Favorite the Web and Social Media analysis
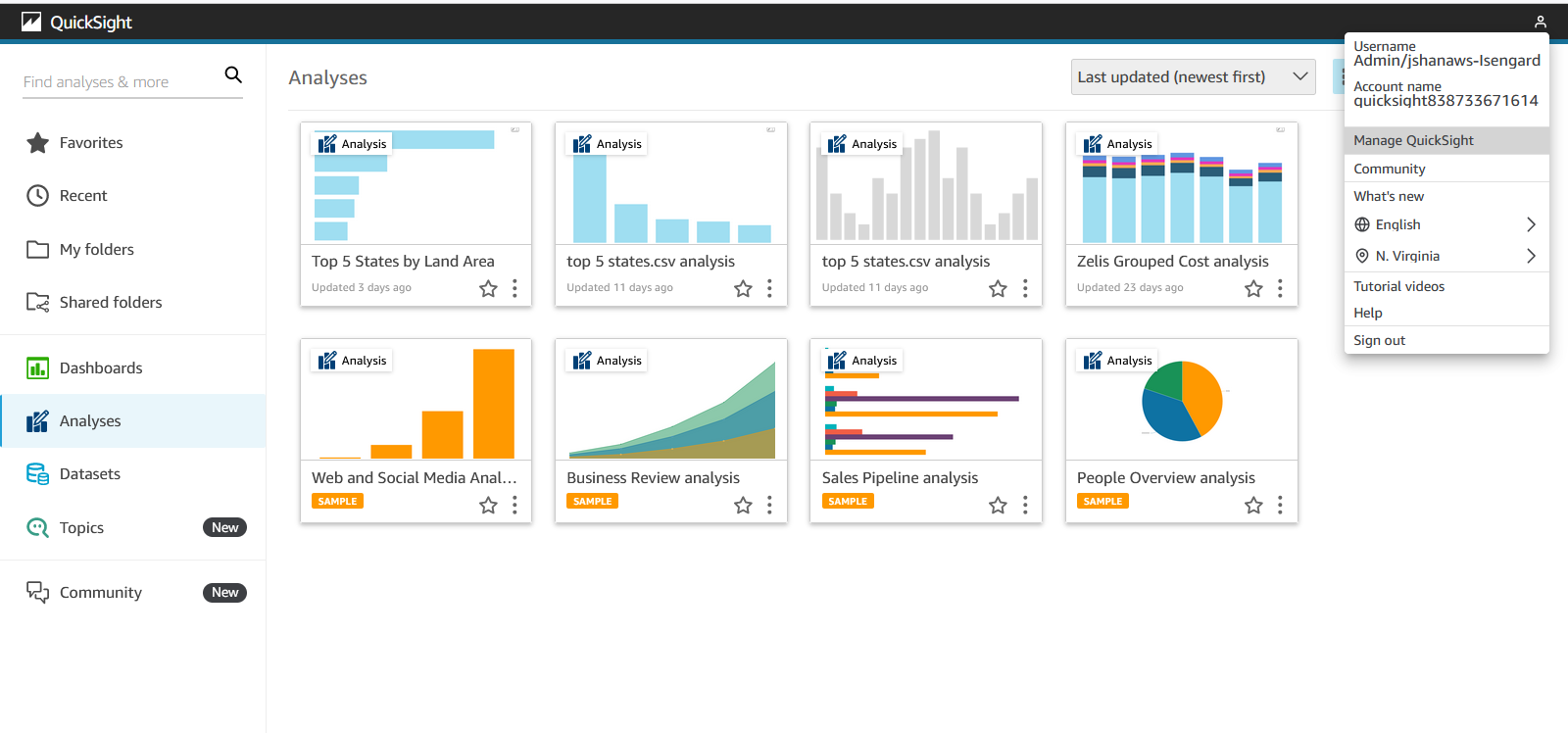 (x=488, y=505)
